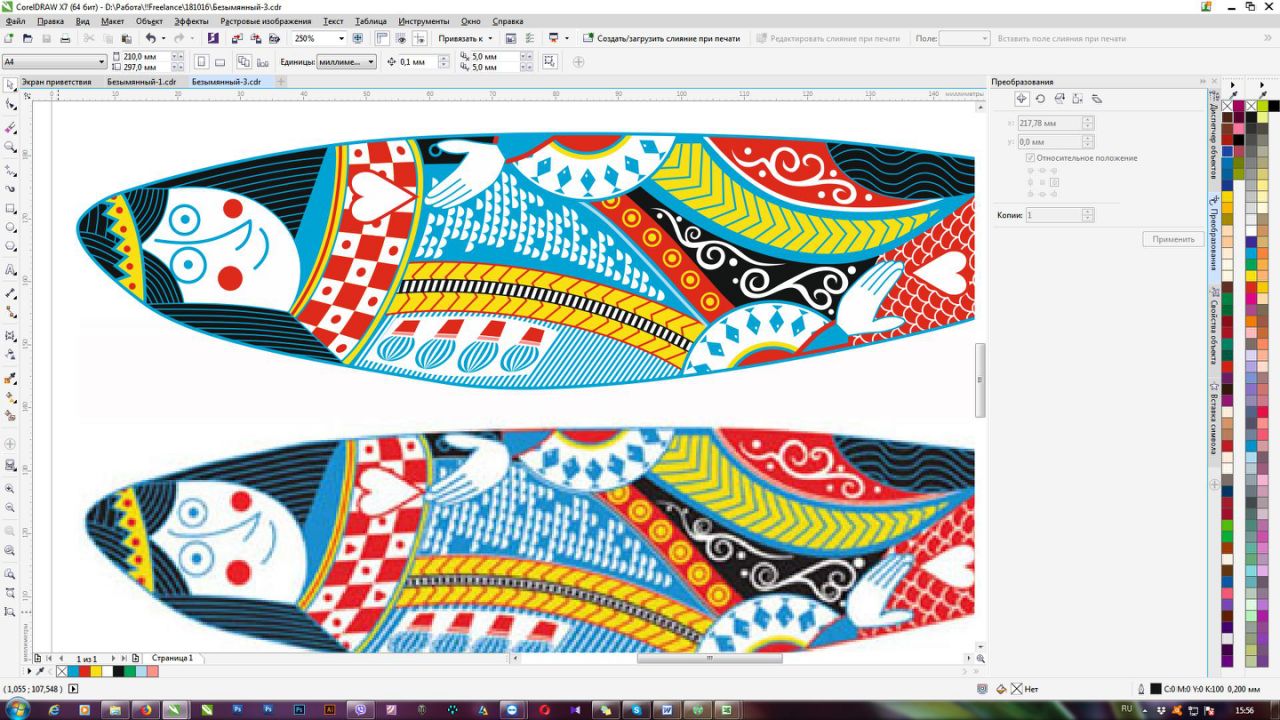The width and height of the screenshot is (1280, 720).
Task: Toggle the Show grid button in toolbar
Action: click(400, 38)
